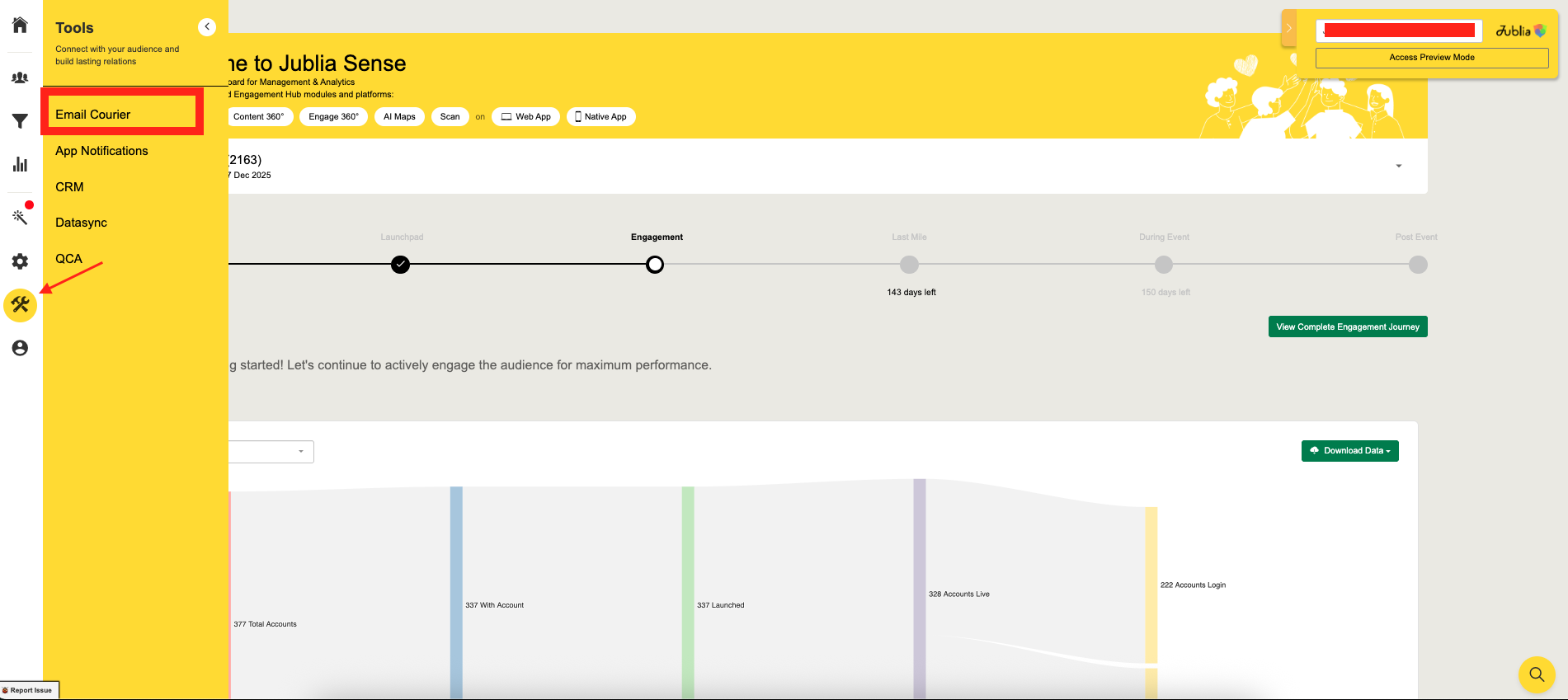Image resolution: width=1568 pixels, height=700 pixels.
Task: Open the funnel filter icon
Action: [20, 121]
